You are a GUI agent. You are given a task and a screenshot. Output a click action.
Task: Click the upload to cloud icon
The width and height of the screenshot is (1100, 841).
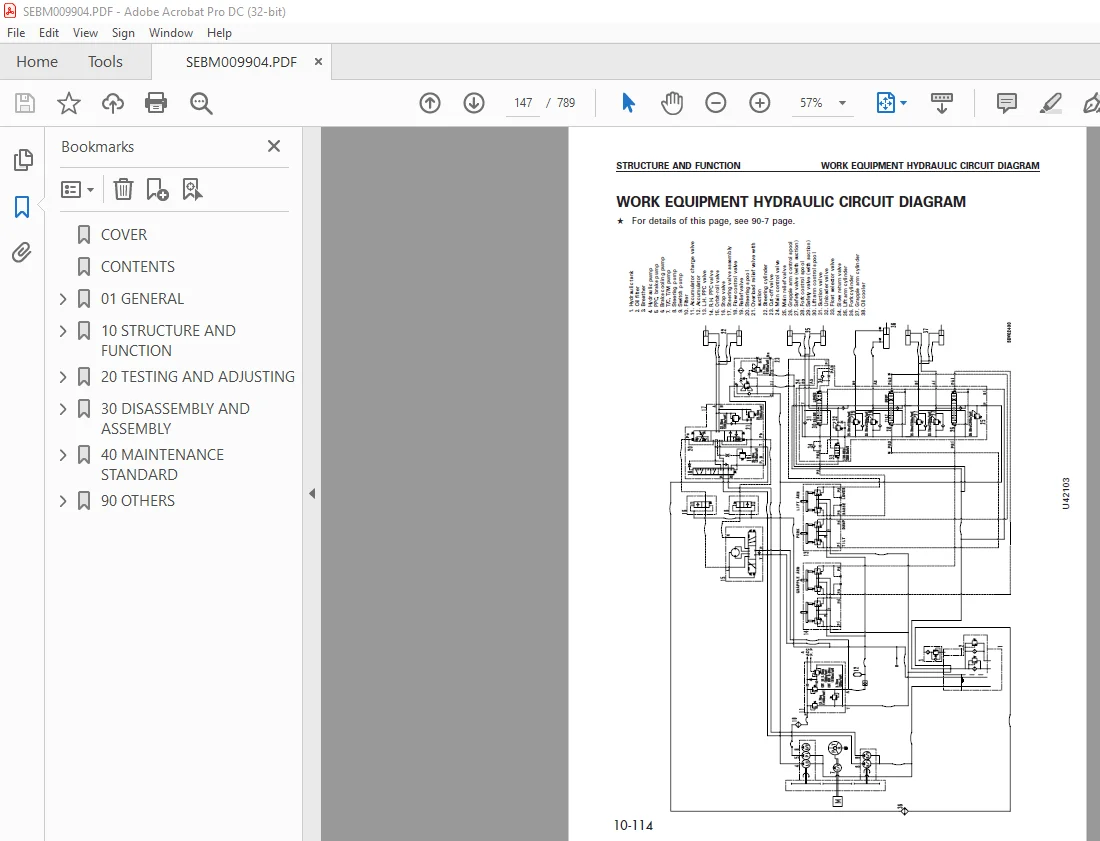(x=112, y=103)
